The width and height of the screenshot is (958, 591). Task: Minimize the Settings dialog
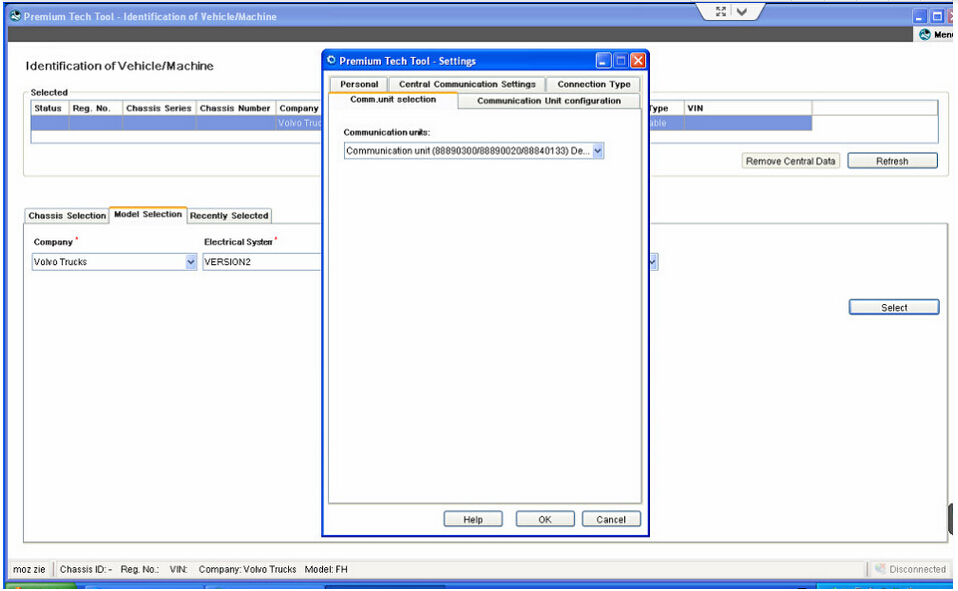(x=603, y=61)
